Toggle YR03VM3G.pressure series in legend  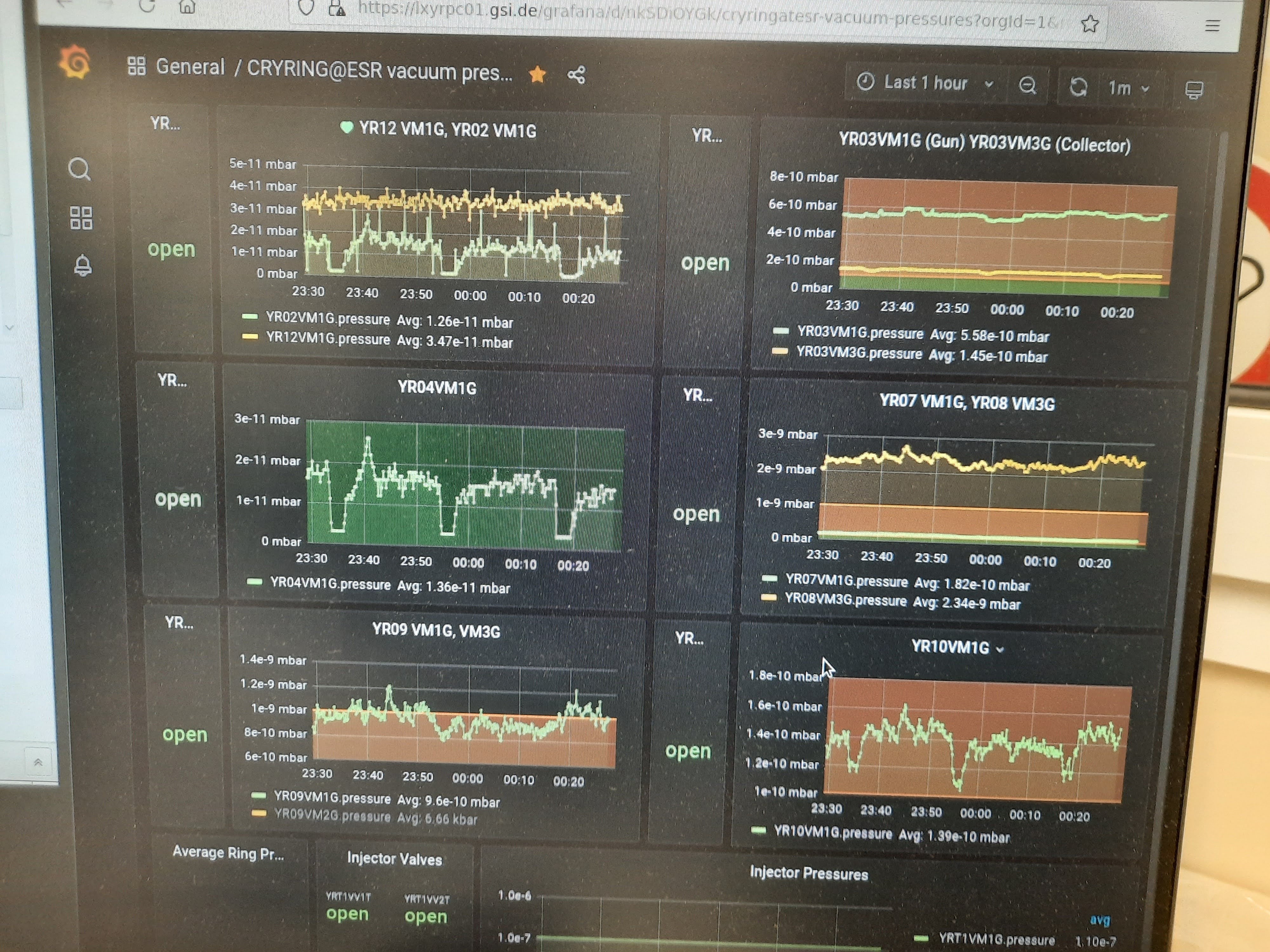[859, 353]
